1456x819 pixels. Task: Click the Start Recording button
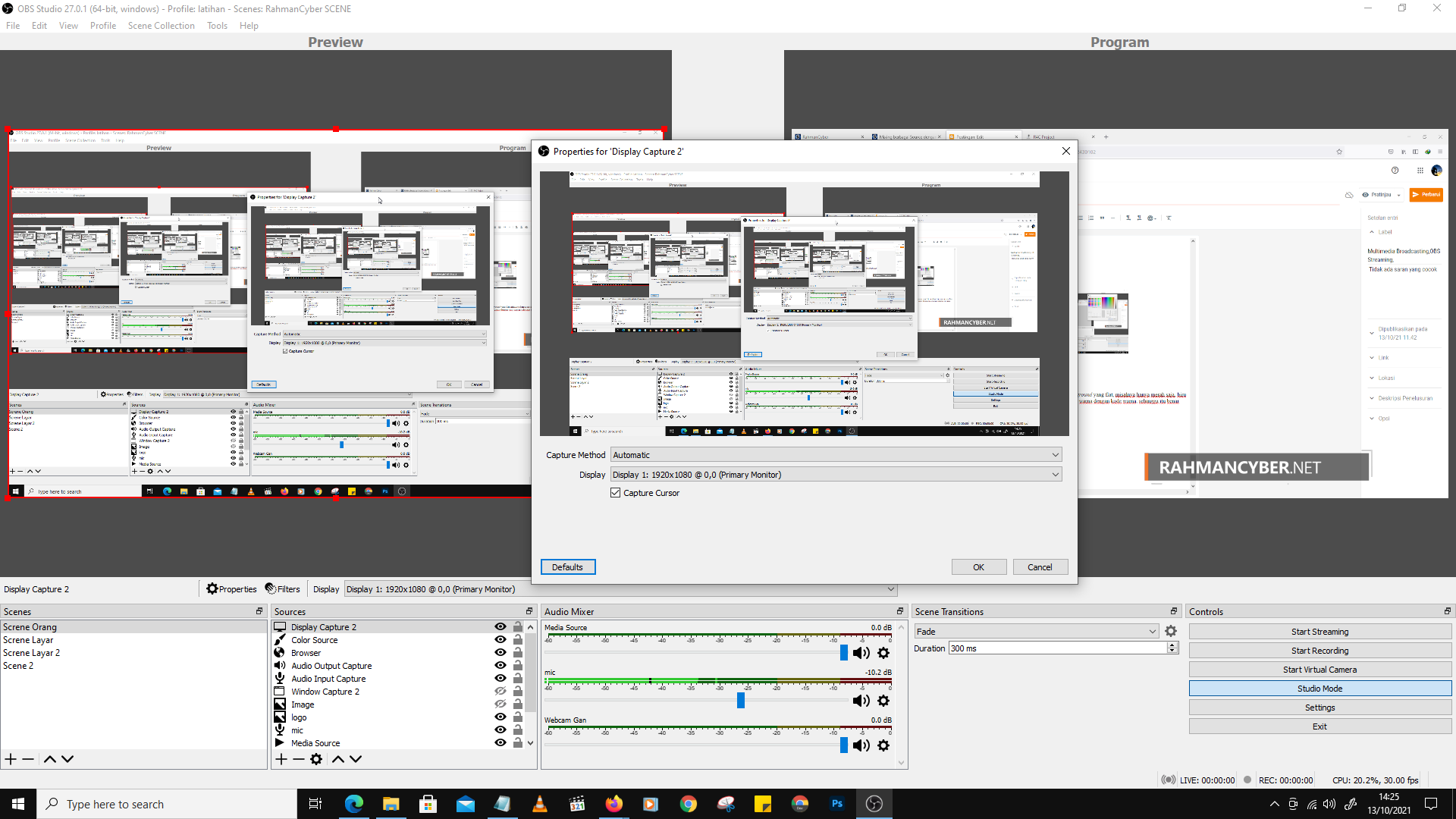1319,650
